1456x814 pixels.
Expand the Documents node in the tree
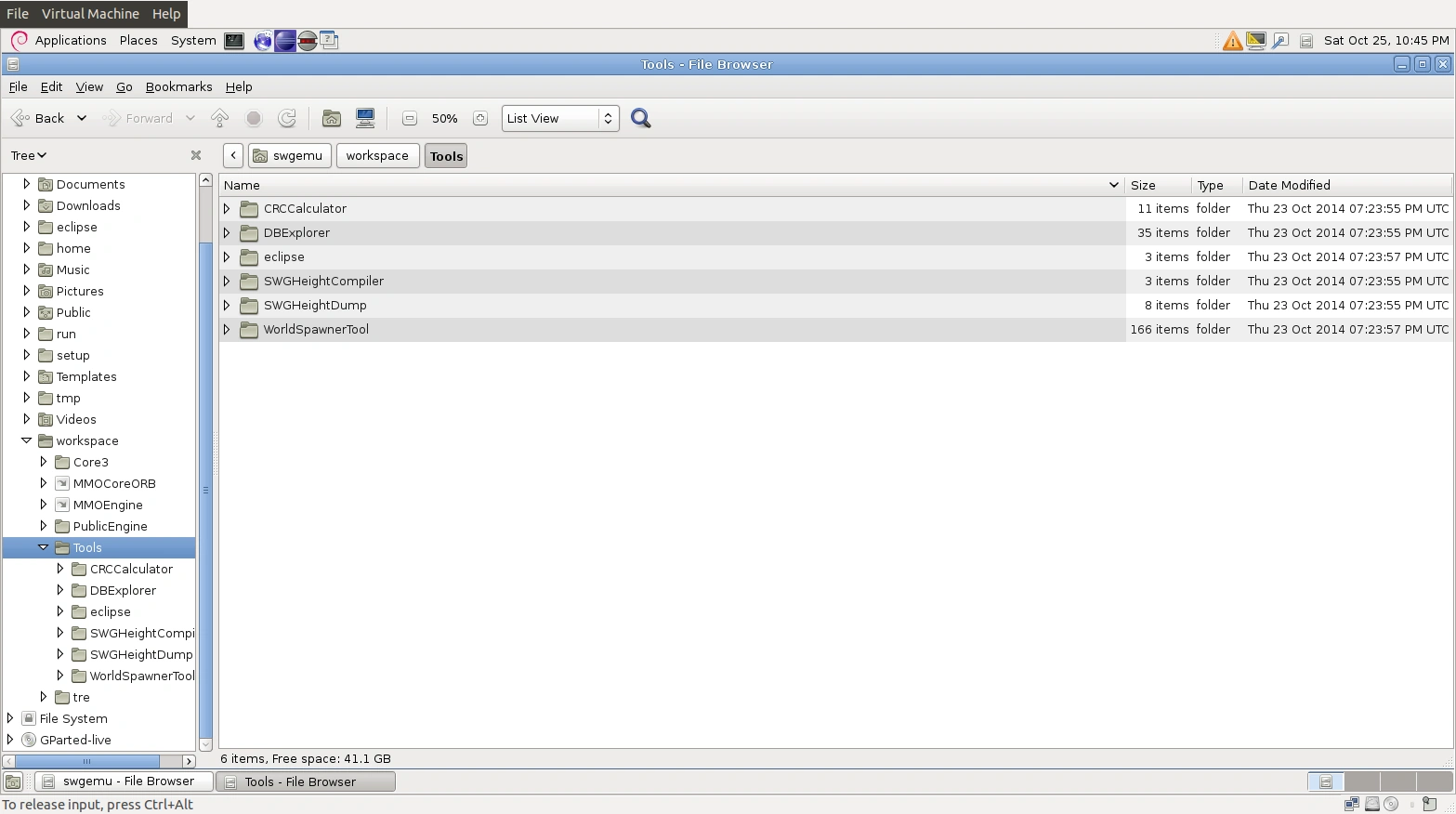tap(26, 184)
